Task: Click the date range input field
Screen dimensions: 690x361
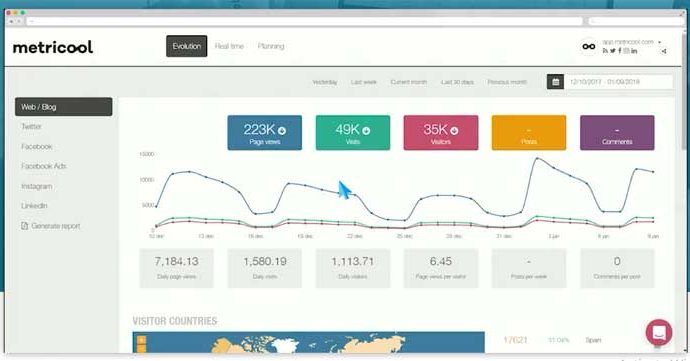Action: 618,82
